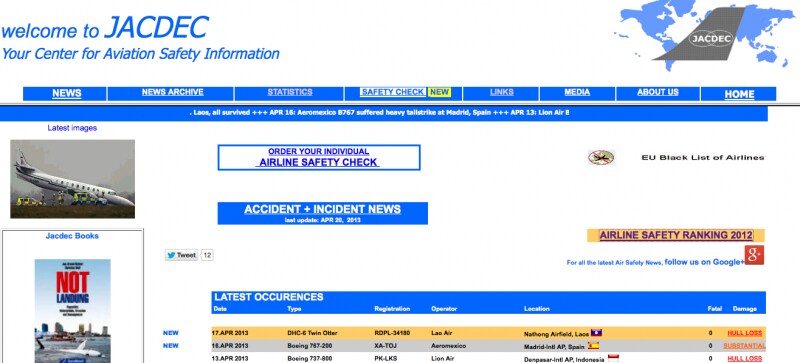Image resolution: width=800 pixels, height=363 pixels.
Task: Click the HULL LOSS link for Lao Air
Action: [744, 333]
